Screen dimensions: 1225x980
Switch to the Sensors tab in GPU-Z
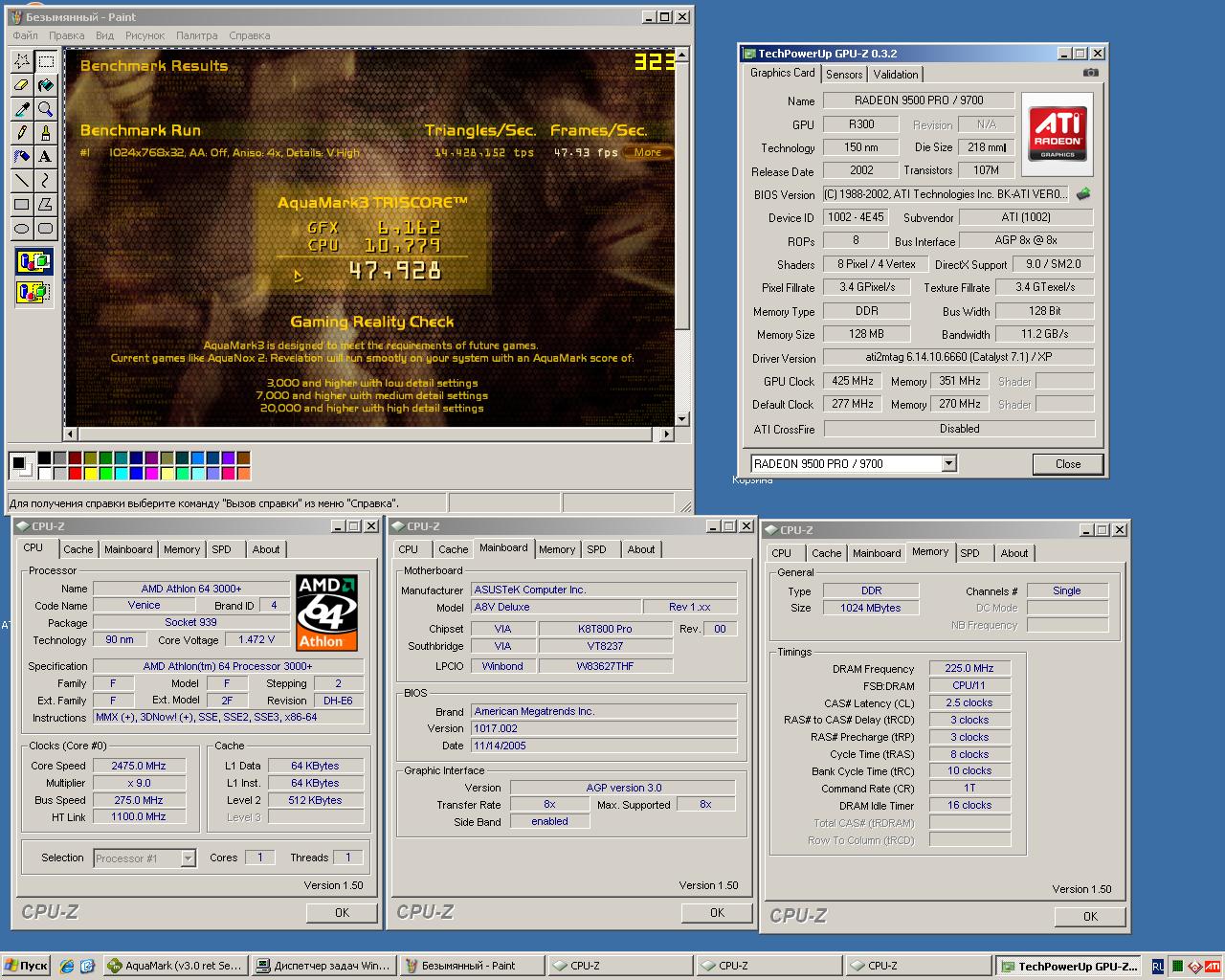(844, 75)
